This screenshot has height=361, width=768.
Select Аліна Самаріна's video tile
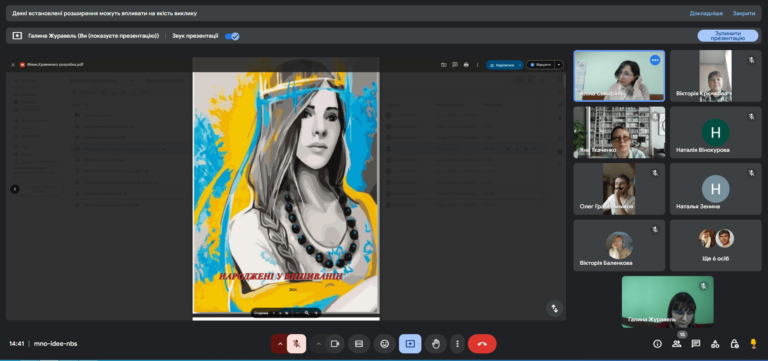[619, 76]
